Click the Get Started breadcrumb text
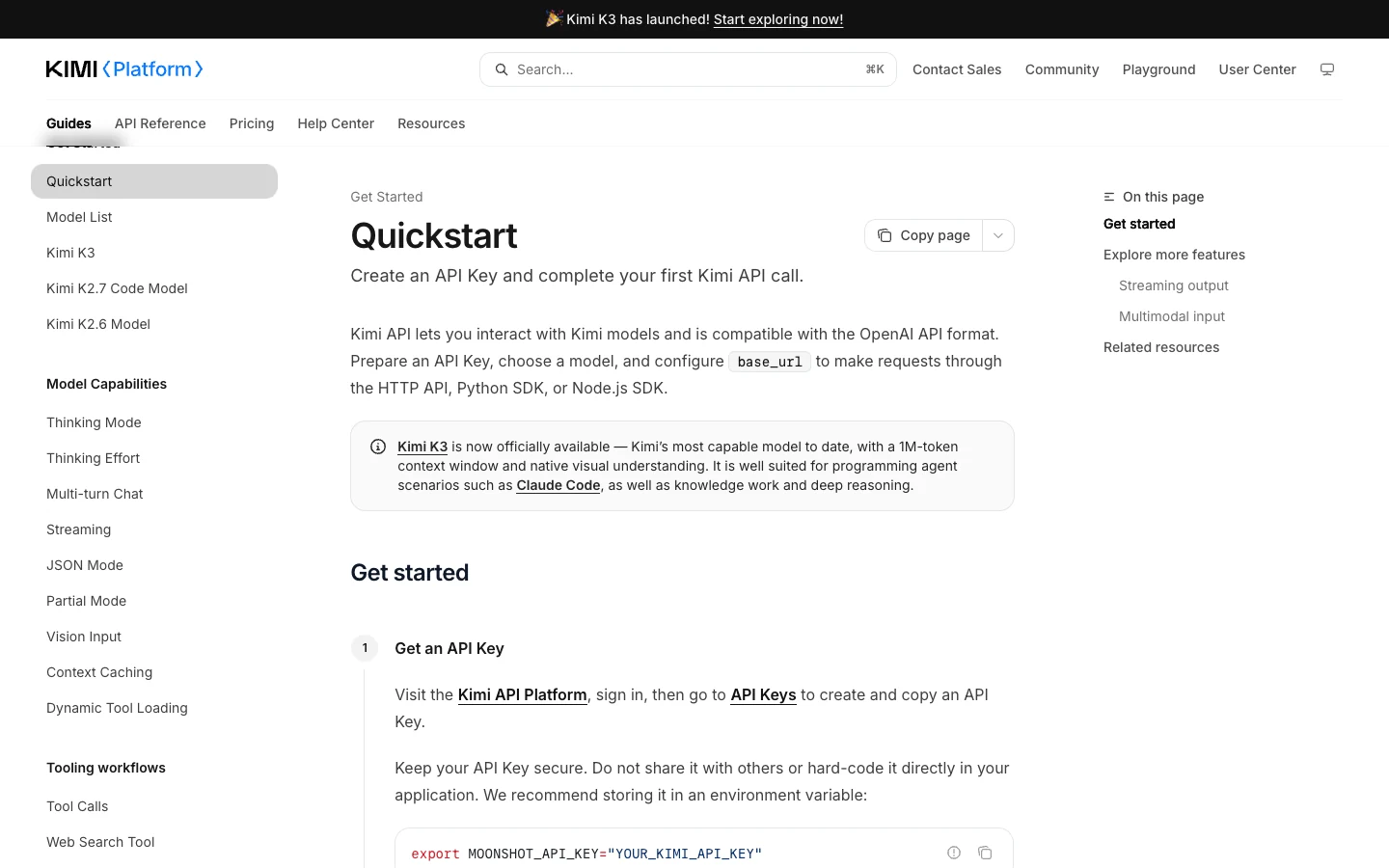 387,197
